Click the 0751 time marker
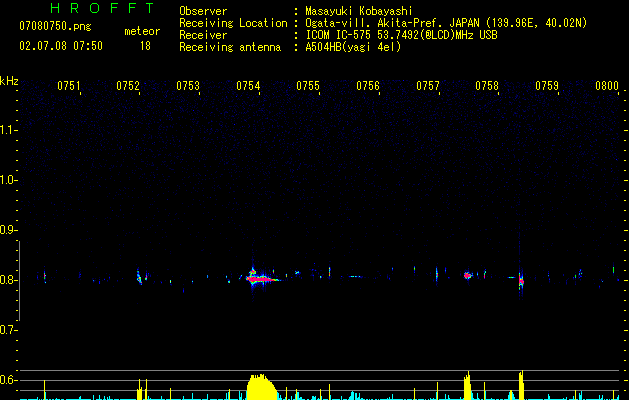629x400 pixels. 69,86
